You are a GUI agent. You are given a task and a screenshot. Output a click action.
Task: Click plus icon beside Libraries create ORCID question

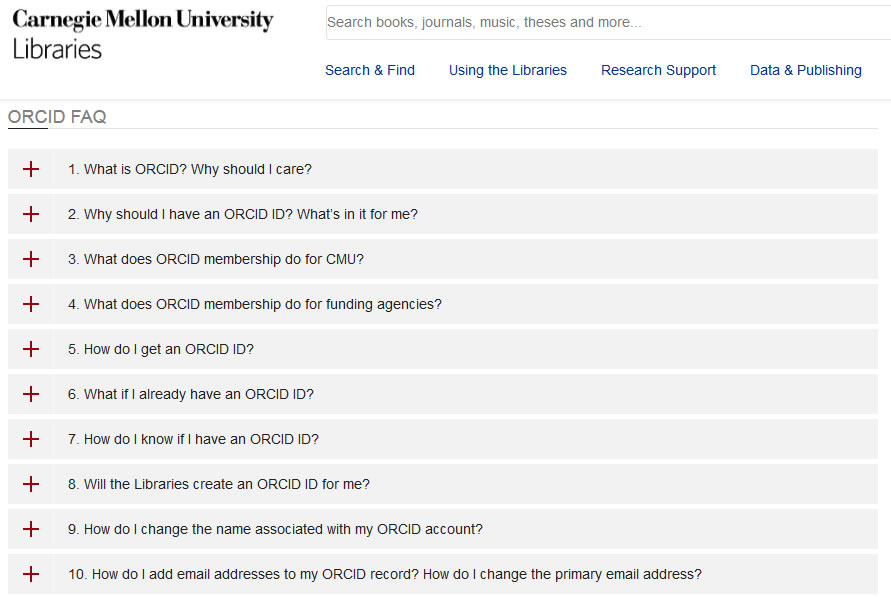(x=31, y=484)
